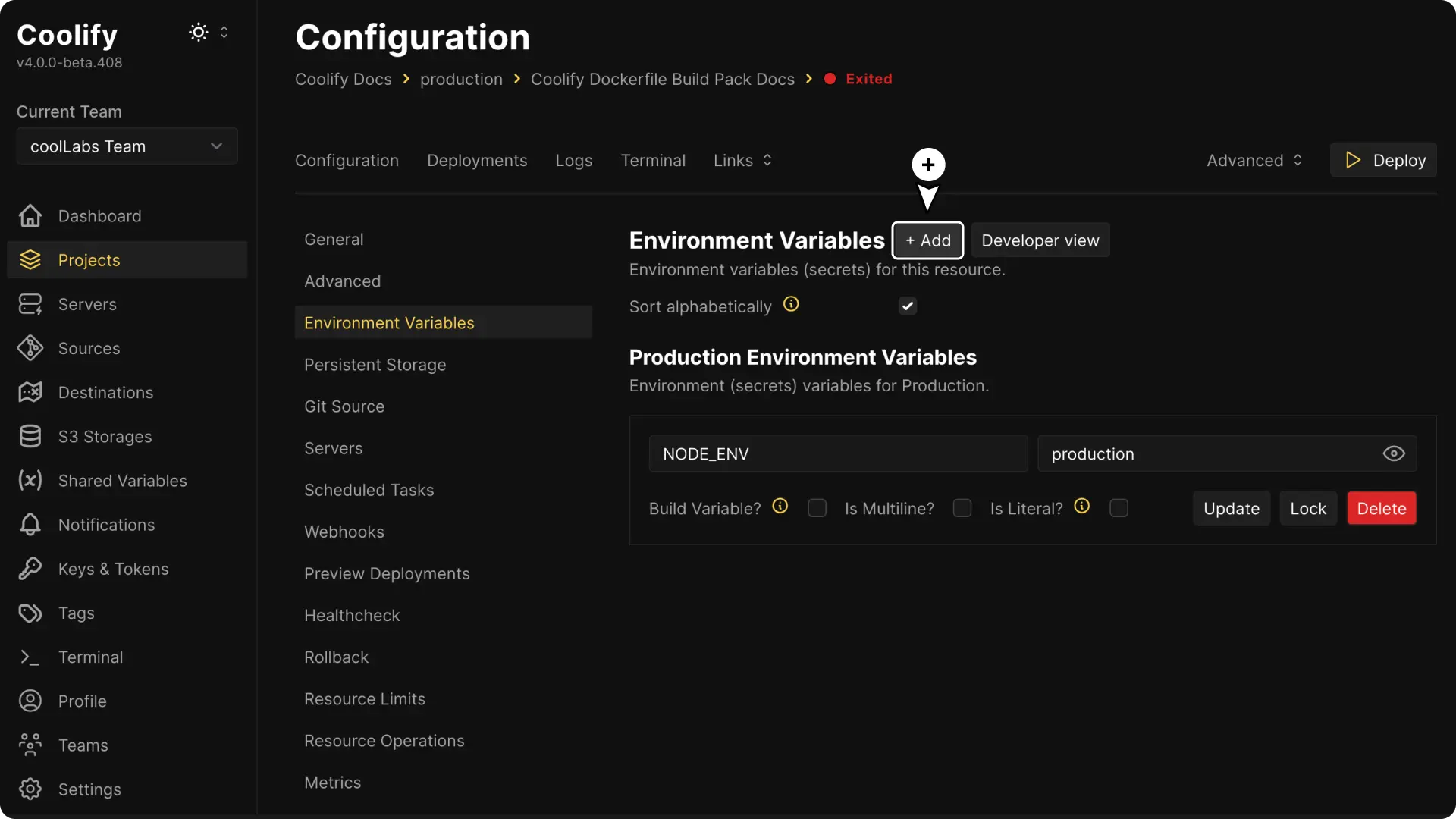Open the Links menu chevron
The width and height of the screenshot is (1456, 819).
767,160
